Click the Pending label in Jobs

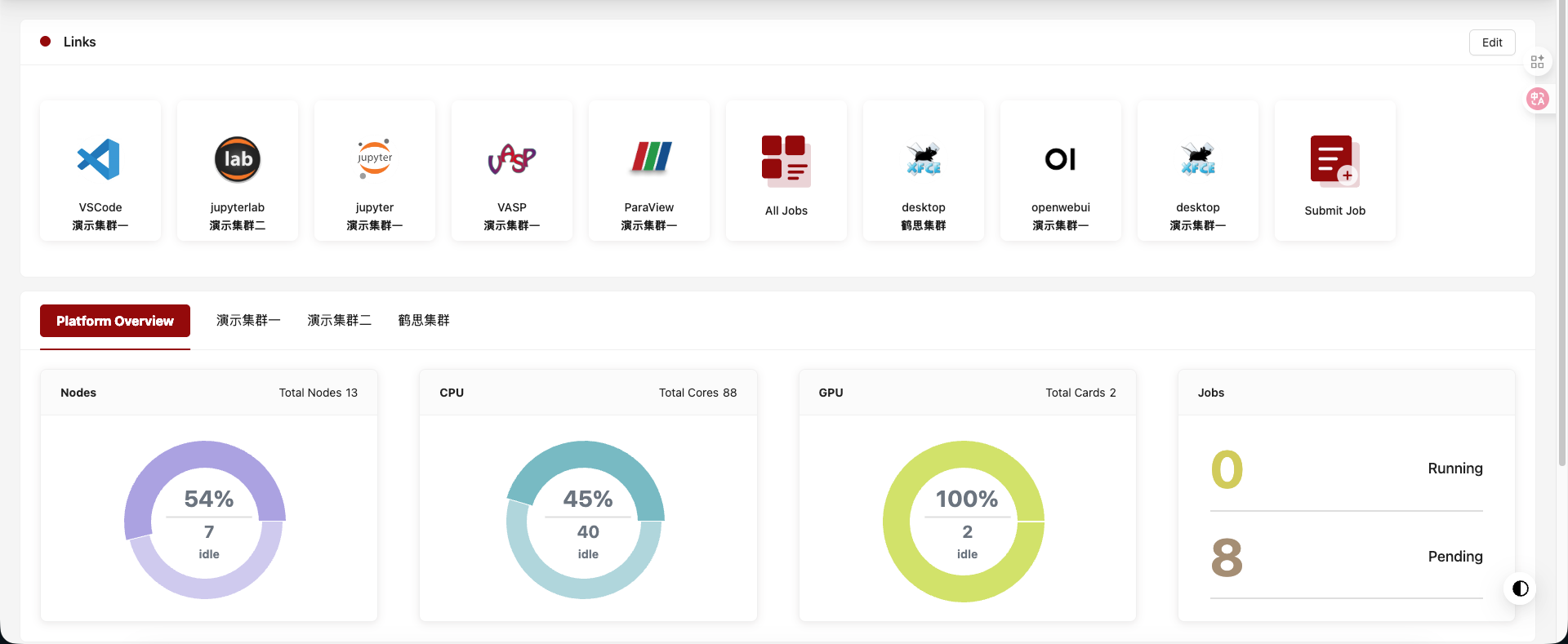coord(1454,557)
